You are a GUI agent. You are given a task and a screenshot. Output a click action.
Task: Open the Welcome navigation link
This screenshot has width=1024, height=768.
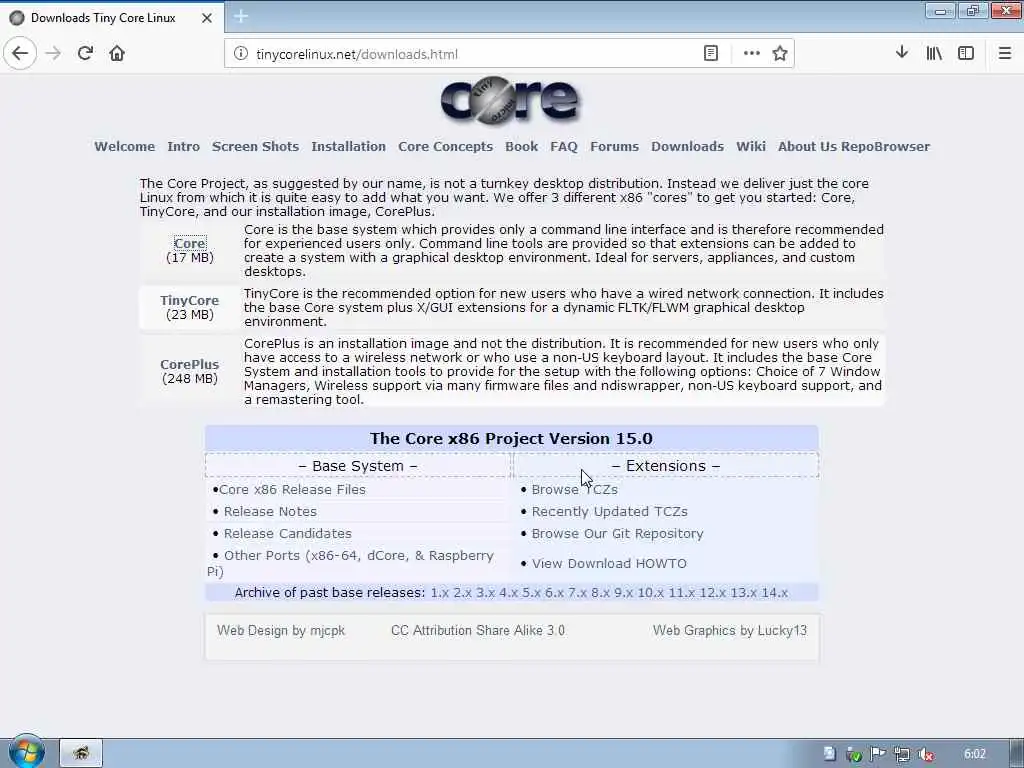[x=125, y=146]
